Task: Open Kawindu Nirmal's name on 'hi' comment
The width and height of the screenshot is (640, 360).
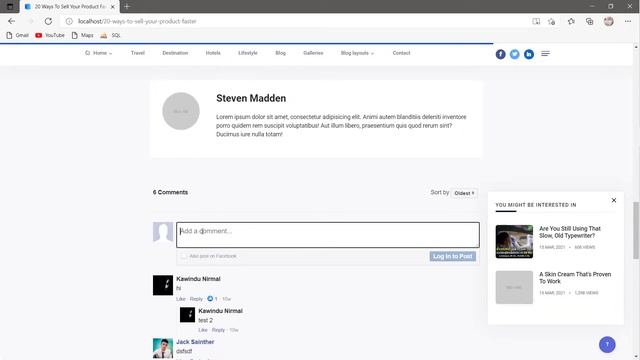Action: click(198, 279)
